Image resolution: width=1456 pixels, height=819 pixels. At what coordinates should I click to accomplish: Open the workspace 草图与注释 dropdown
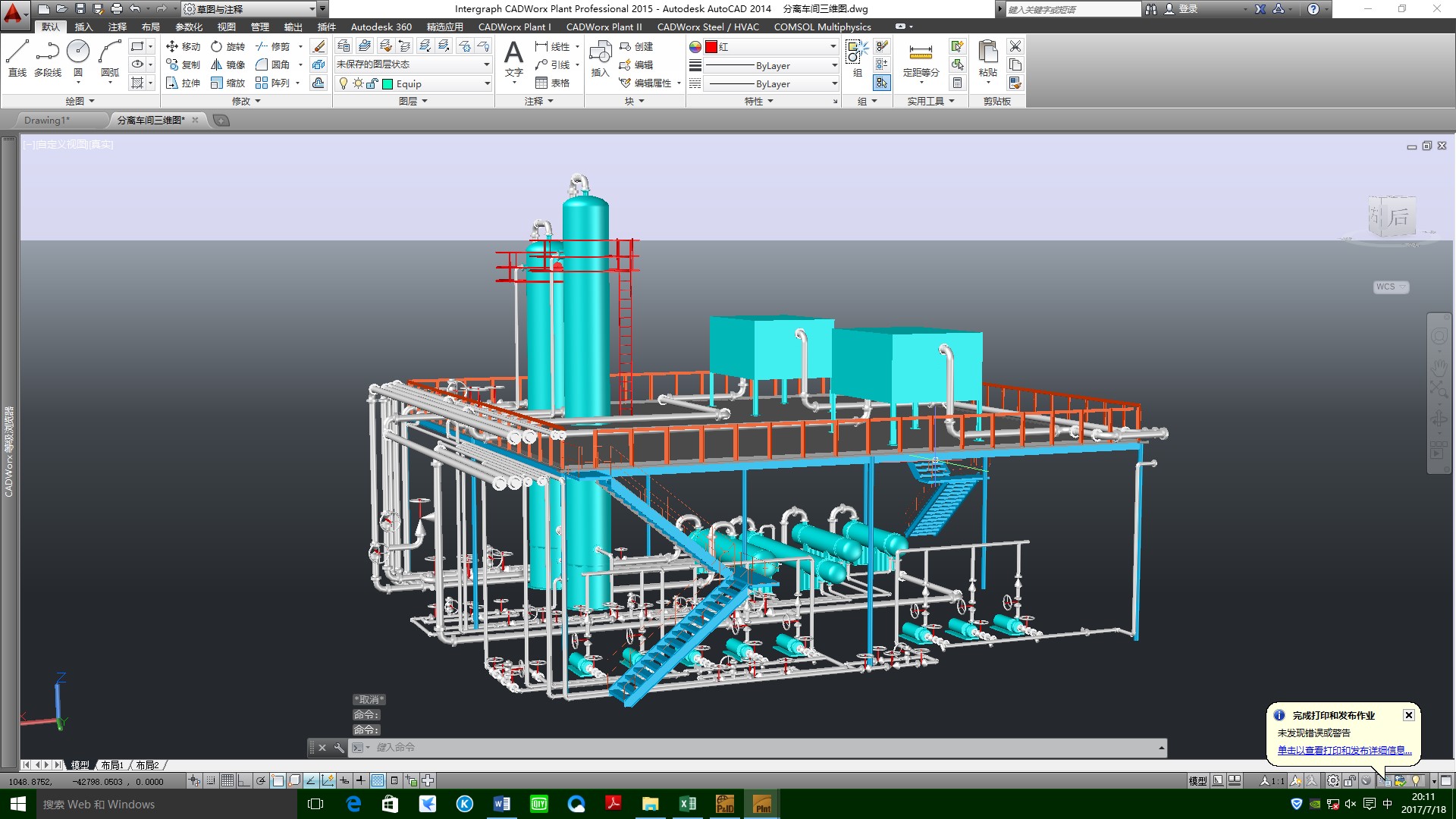(x=312, y=9)
